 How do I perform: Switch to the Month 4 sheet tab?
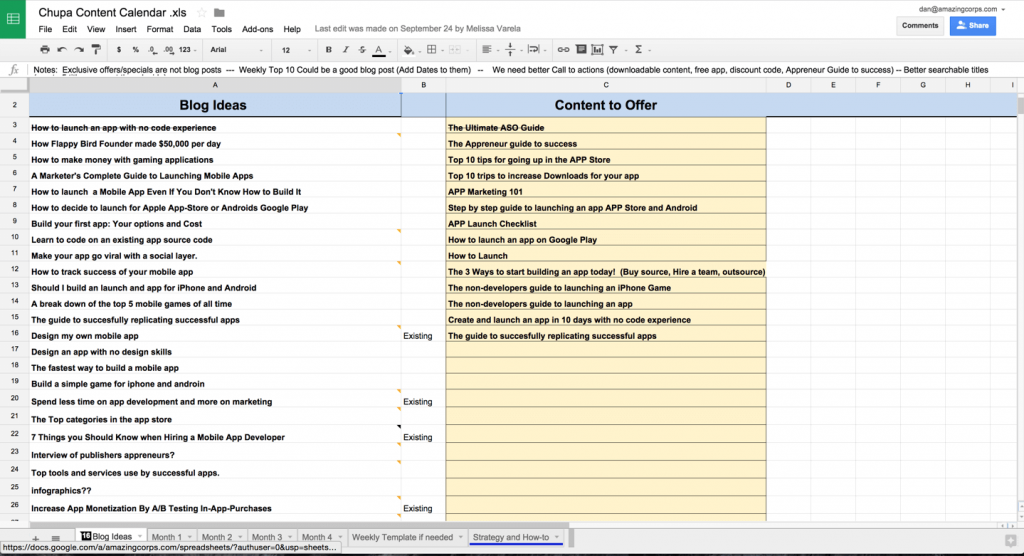tap(317, 537)
